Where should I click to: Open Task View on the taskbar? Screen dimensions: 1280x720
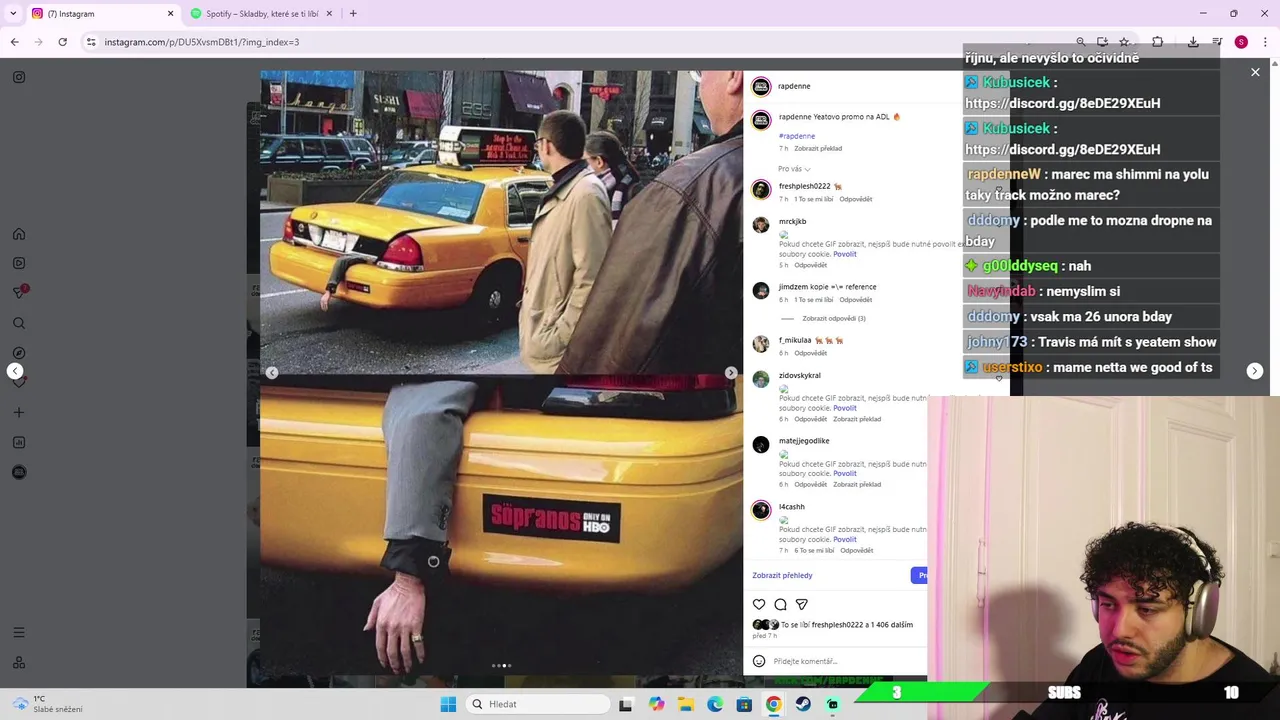point(625,704)
